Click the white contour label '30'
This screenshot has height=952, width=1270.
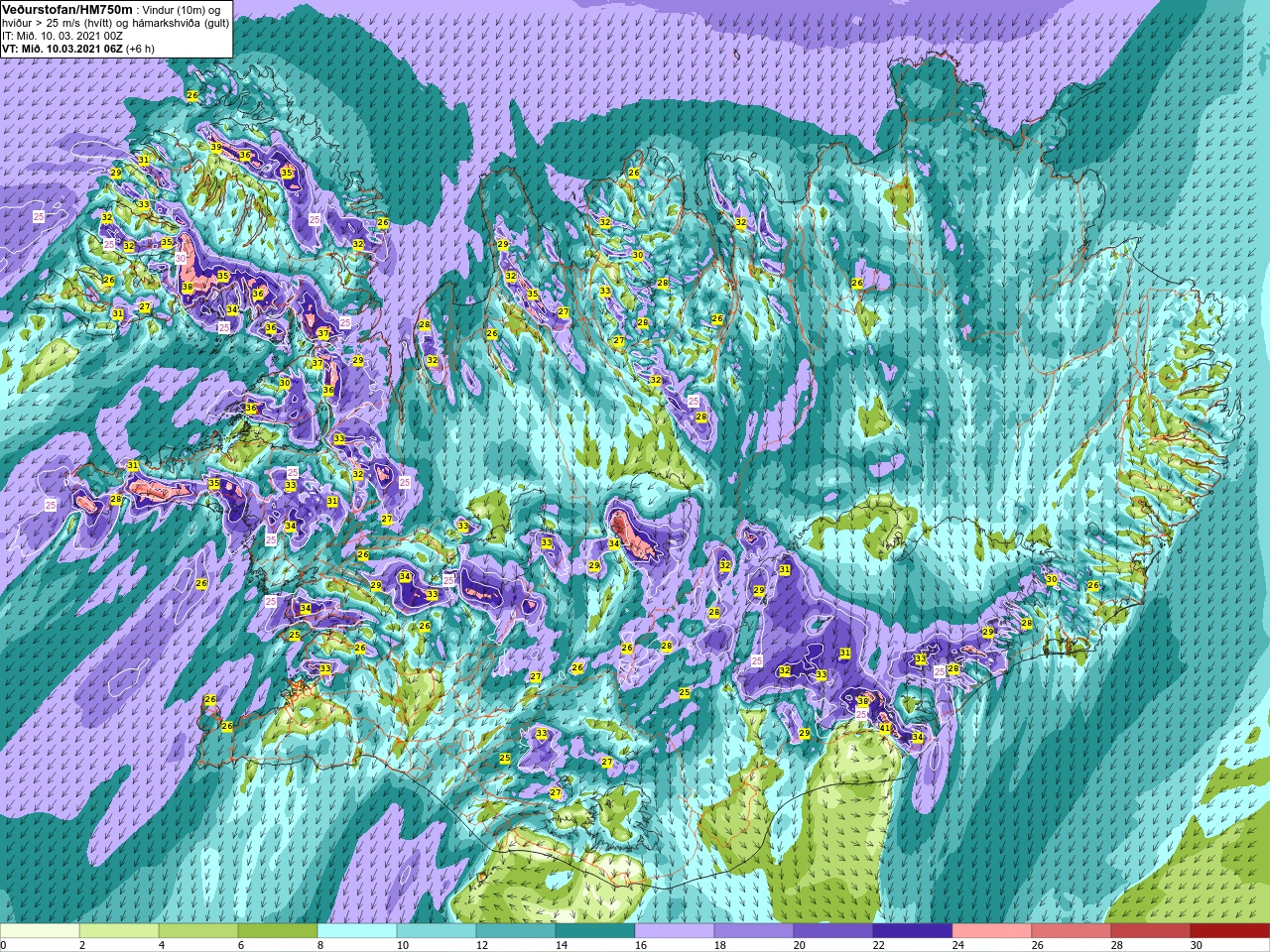pyautogui.click(x=181, y=258)
